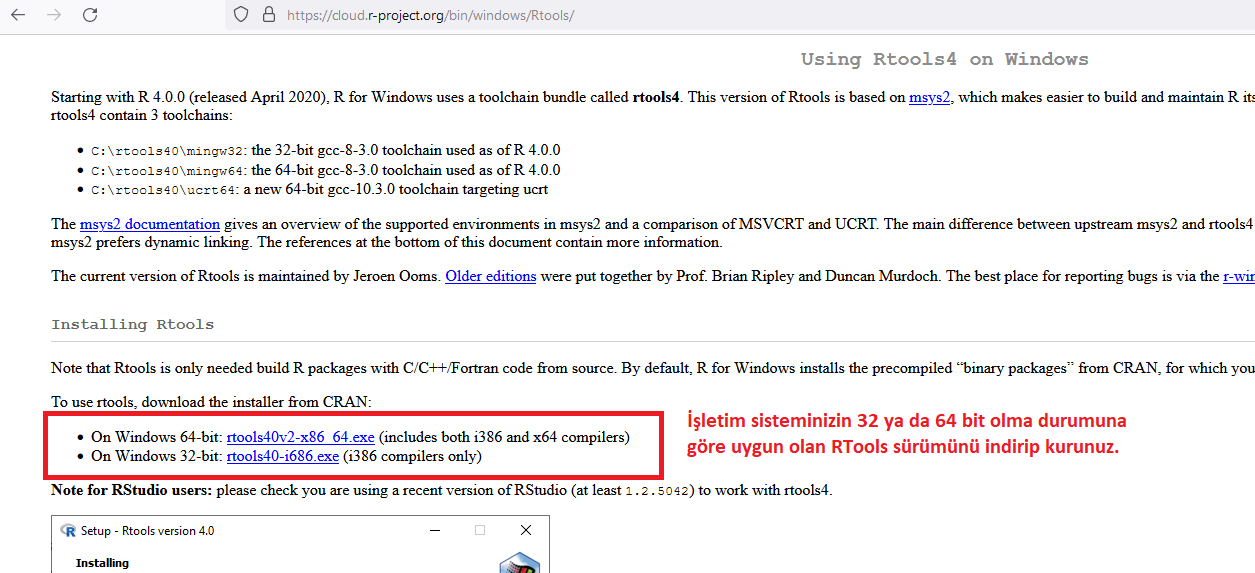Click the 'Installing' label in Setup window

pyautogui.click(x=103, y=563)
